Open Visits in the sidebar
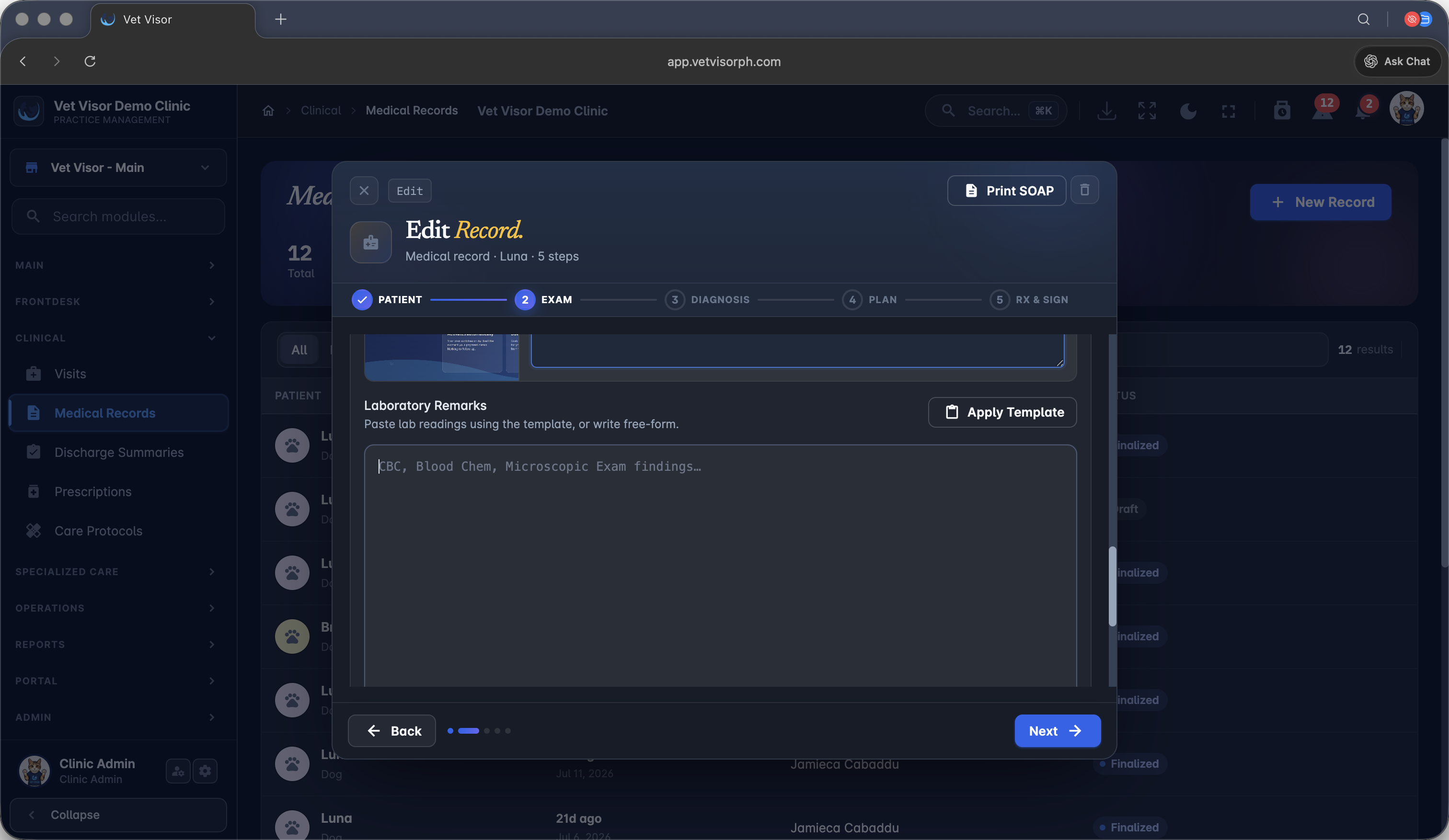 (118, 374)
